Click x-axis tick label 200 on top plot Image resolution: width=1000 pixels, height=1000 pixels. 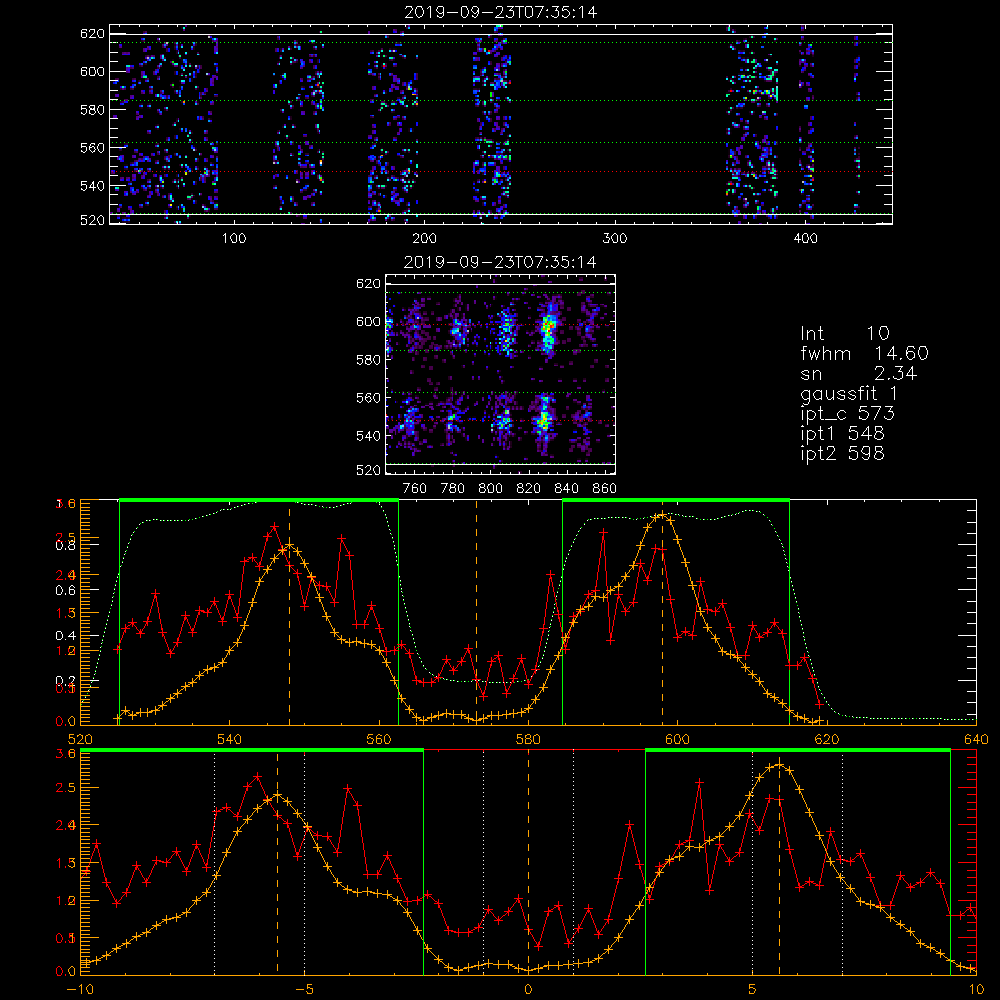[x=424, y=239]
